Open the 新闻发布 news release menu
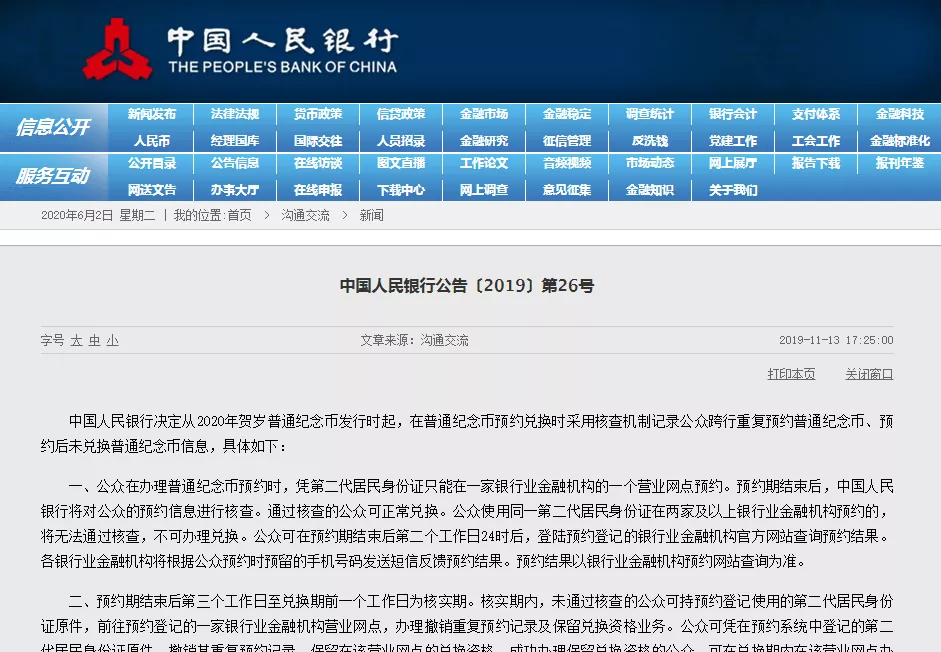 (x=151, y=114)
